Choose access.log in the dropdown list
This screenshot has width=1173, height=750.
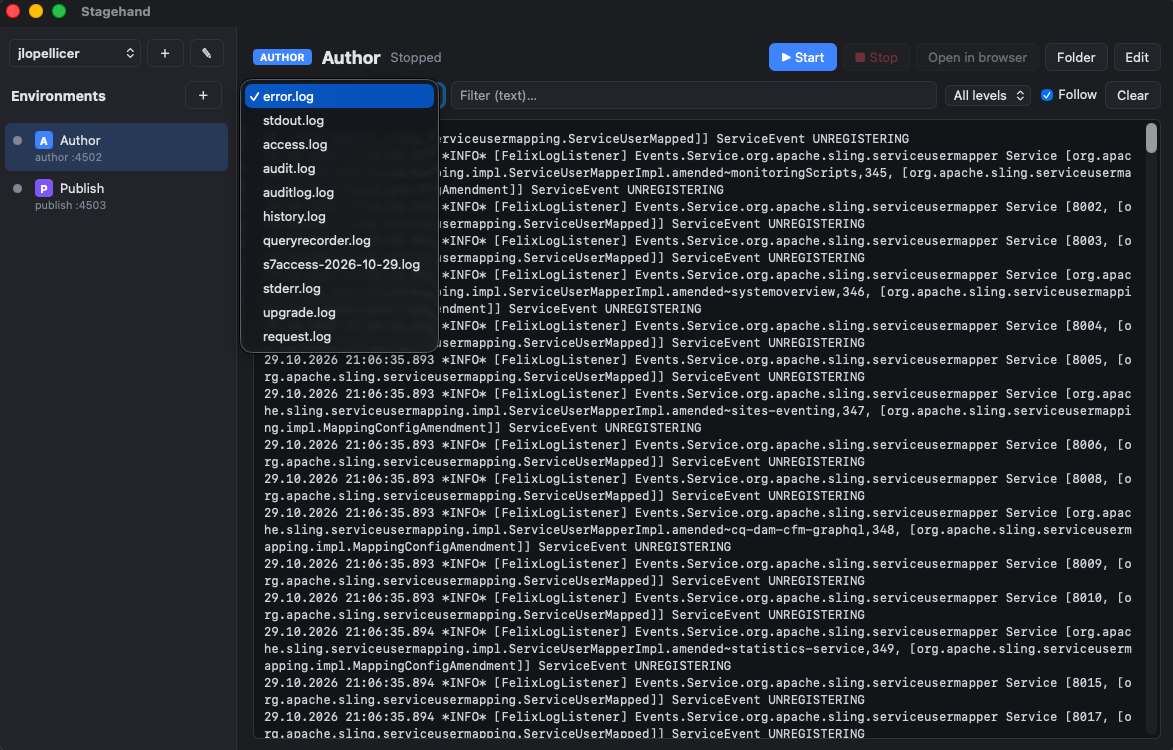click(340, 144)
